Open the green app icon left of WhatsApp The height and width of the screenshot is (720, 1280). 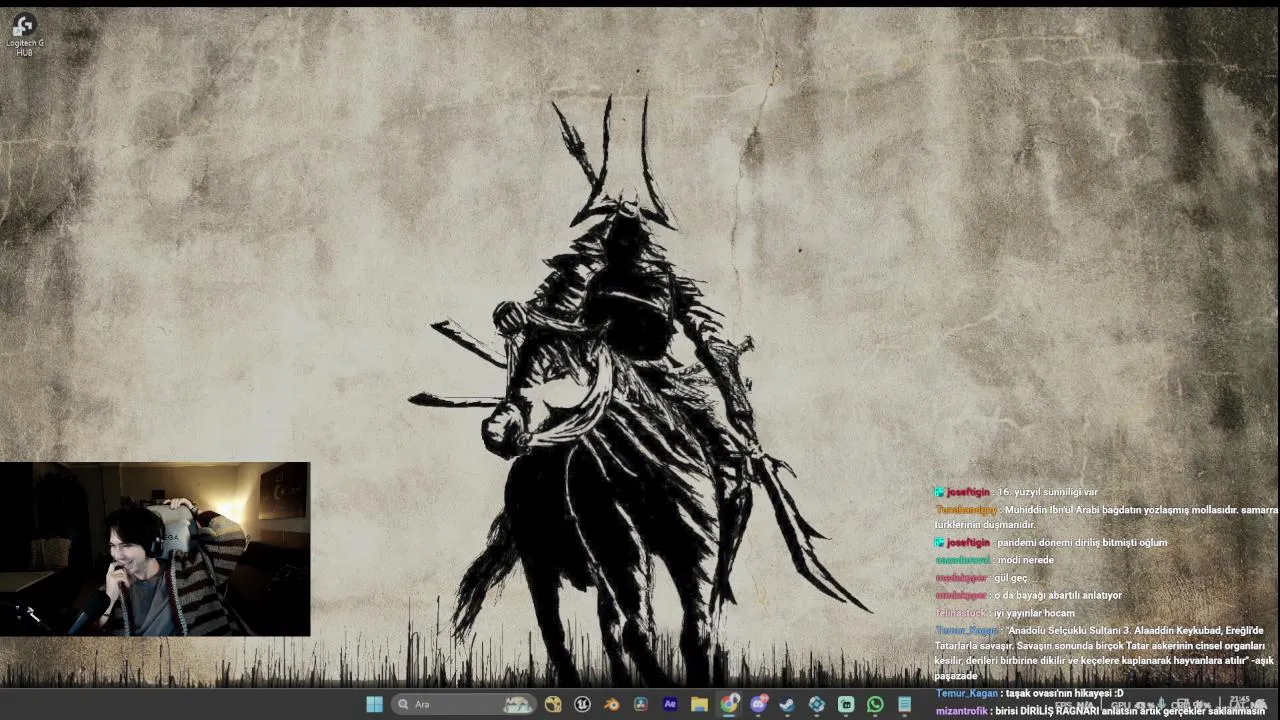(846, 704)
